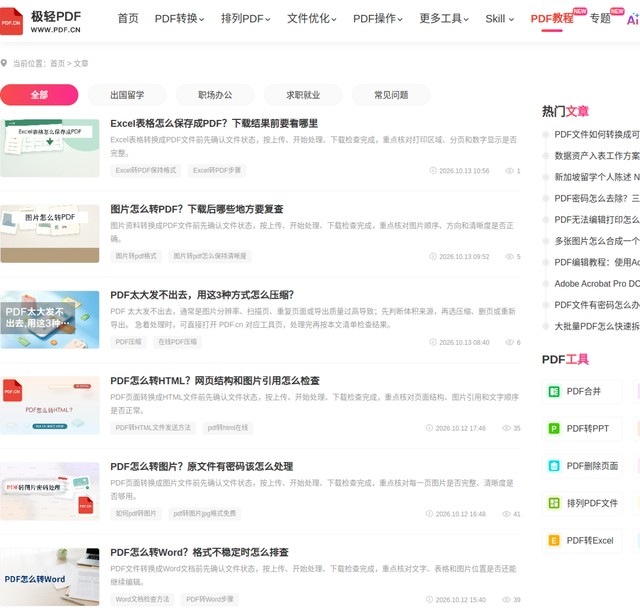The height and width of the screenshot is (615, 640).
Task: Expand the 更多工具 dropdown menu
Action: (x=444, y=19)
